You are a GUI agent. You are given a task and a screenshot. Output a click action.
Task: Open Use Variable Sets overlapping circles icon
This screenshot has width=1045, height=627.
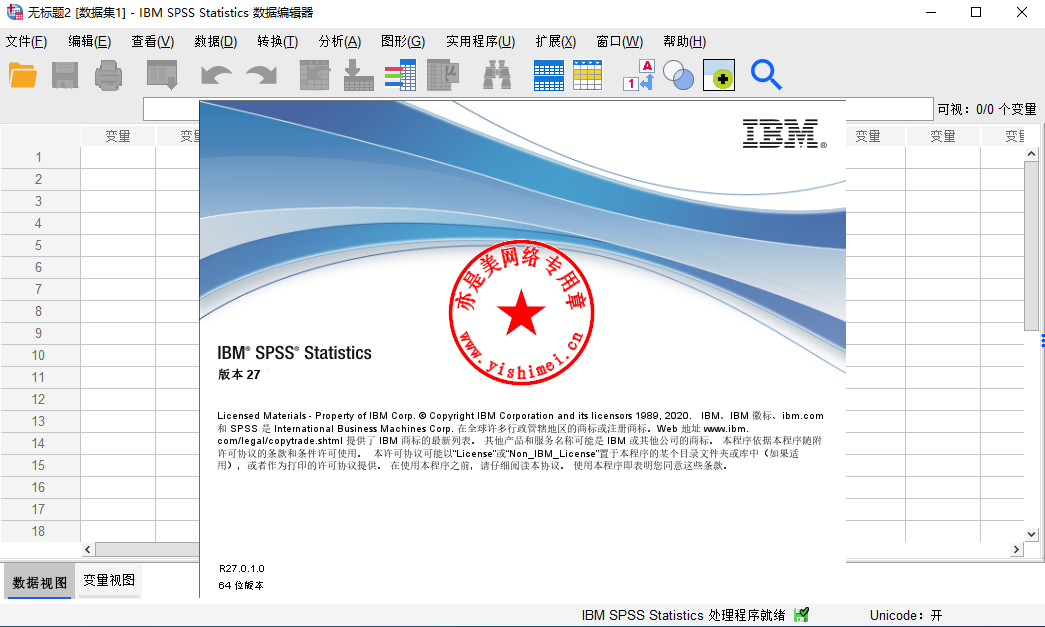[678, 75]
